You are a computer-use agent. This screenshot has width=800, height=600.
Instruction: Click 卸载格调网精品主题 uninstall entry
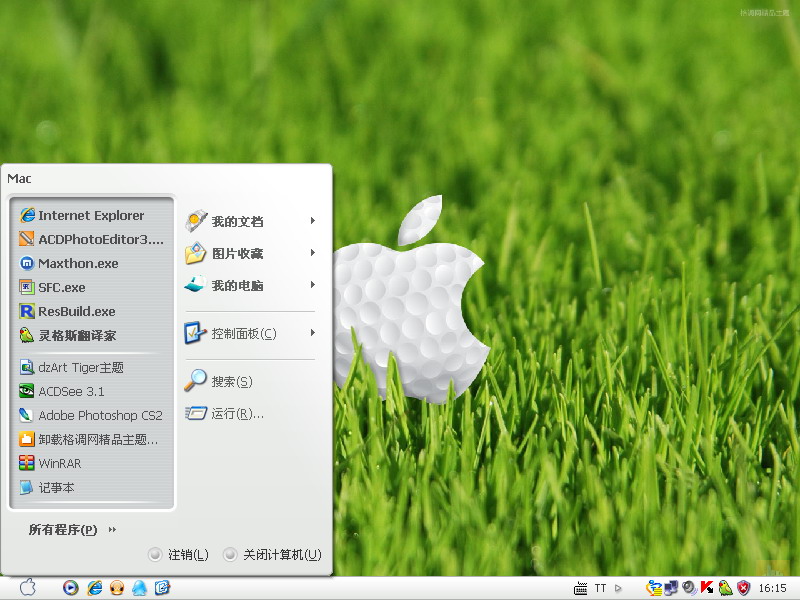click(x=92, y=439)
